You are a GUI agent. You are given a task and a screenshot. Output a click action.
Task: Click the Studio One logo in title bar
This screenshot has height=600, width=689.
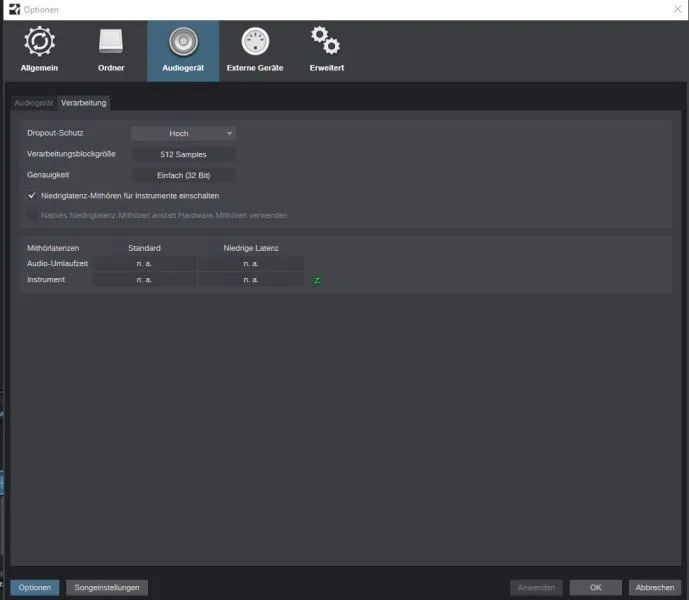[x=15, y=9]
